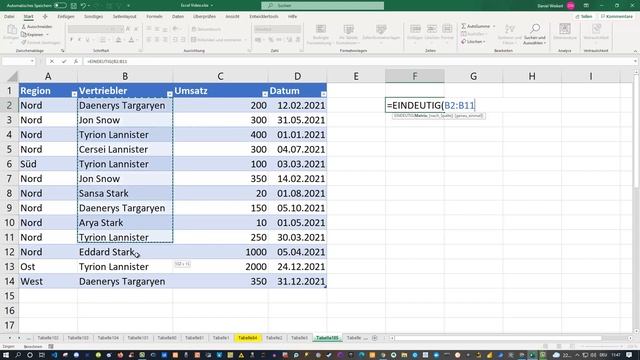640x360 pixels.
Task: Open the Name Box dropdown
Action: [32, 61]
